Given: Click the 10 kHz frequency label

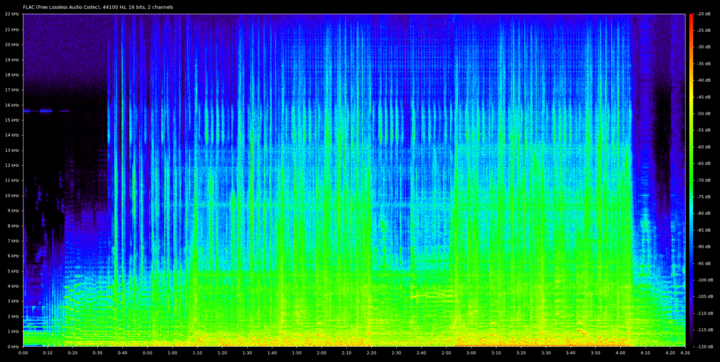Looking at the screenshot, I should click(x=11, y=196).
